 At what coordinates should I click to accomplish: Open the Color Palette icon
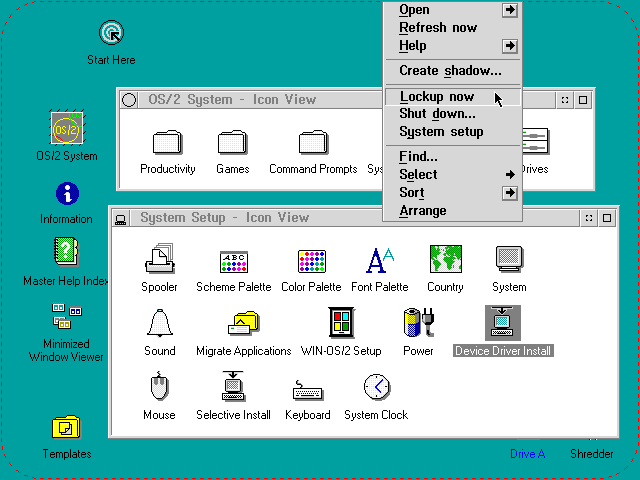coord(311,261)
